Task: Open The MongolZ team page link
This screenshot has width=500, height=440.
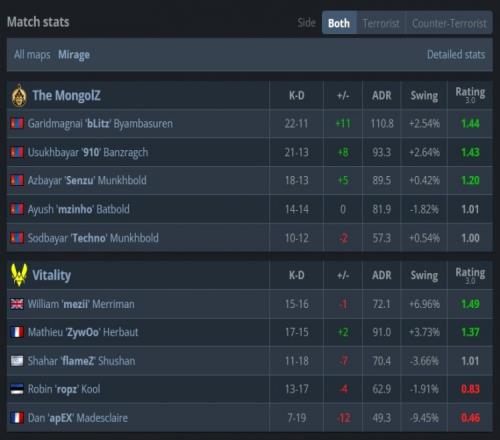Action: coord(66,95)
